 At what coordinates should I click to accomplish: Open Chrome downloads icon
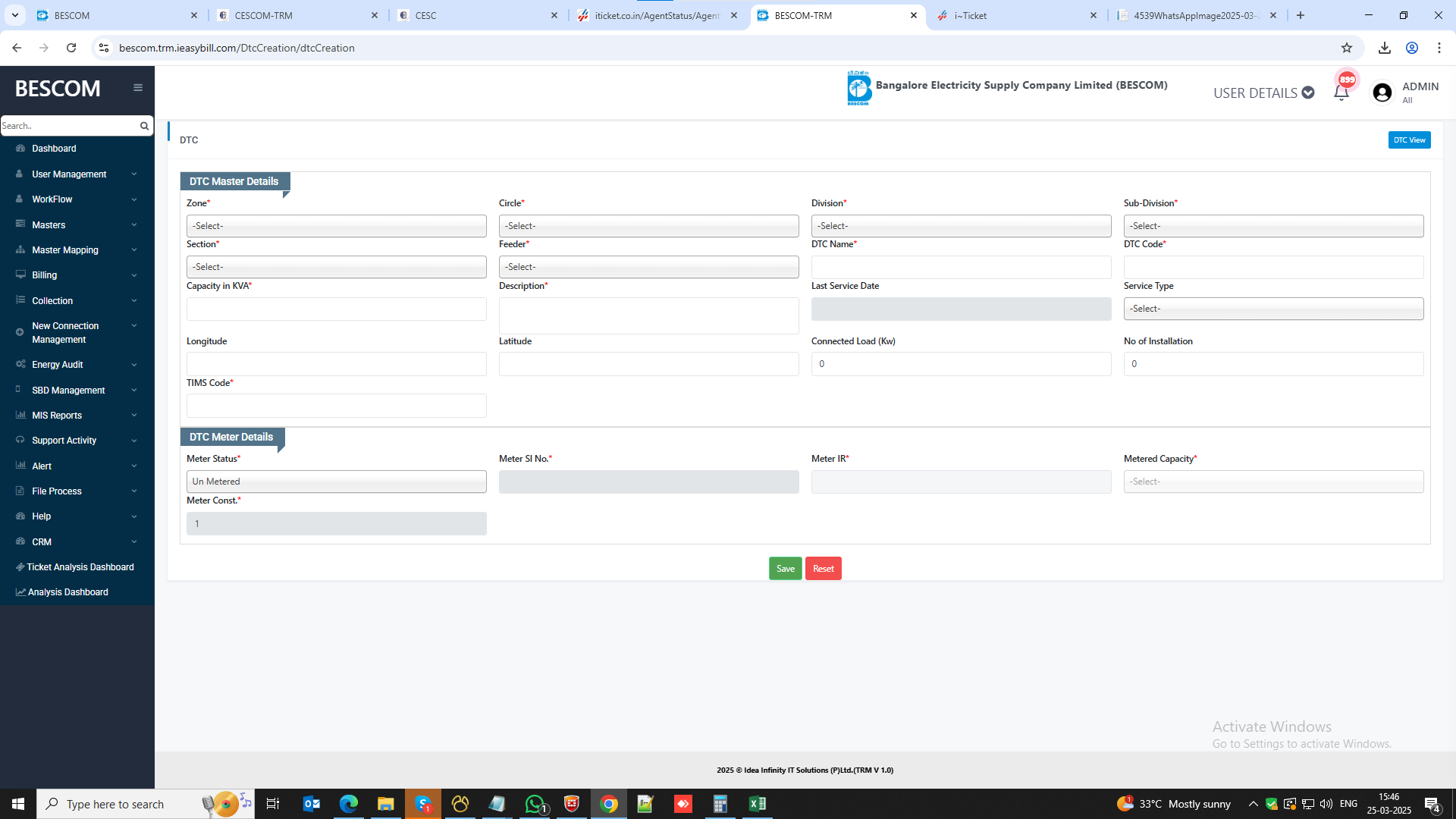coord(1385,48)
